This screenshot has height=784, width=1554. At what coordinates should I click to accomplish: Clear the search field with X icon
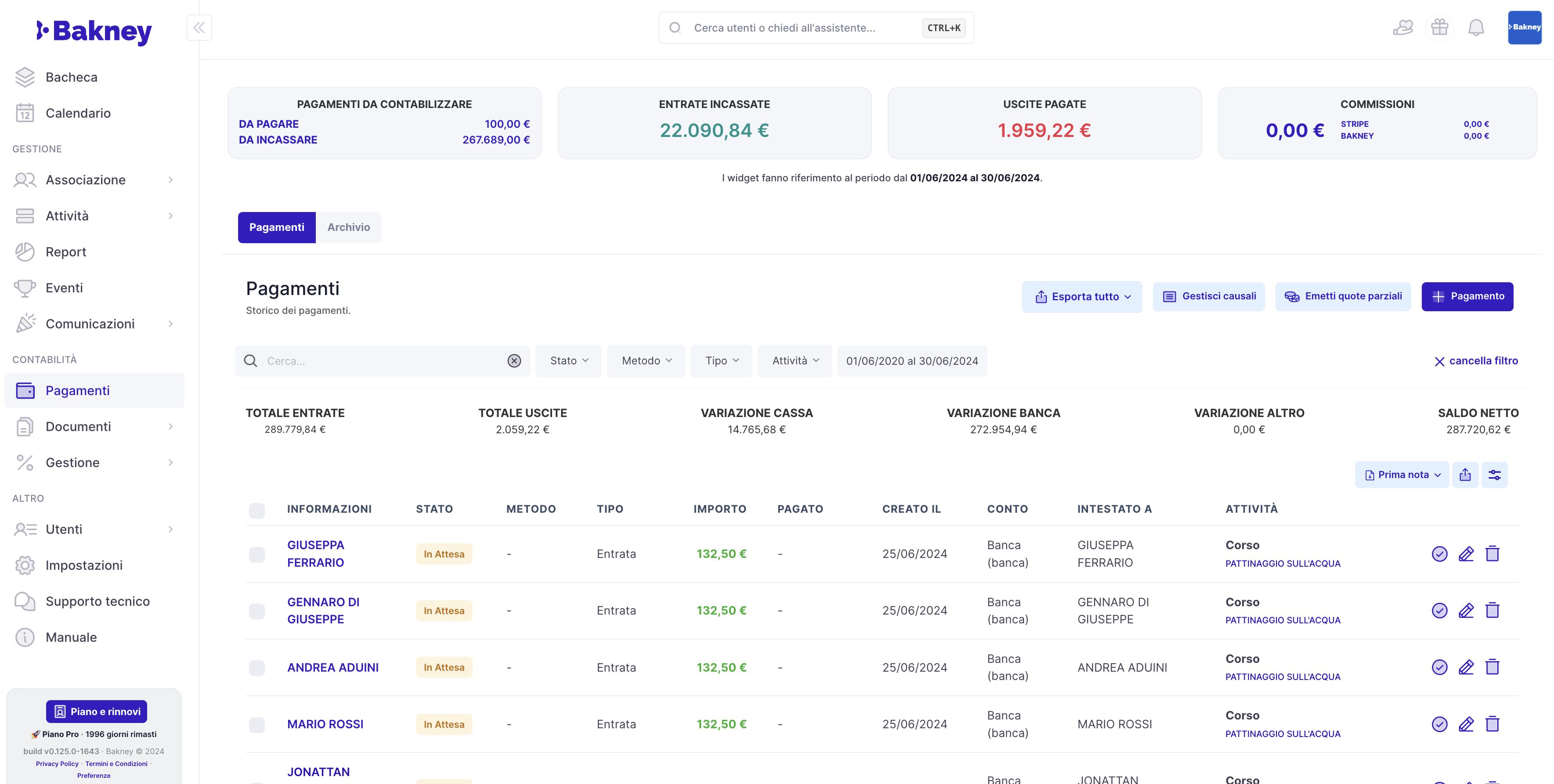[514, 361]
